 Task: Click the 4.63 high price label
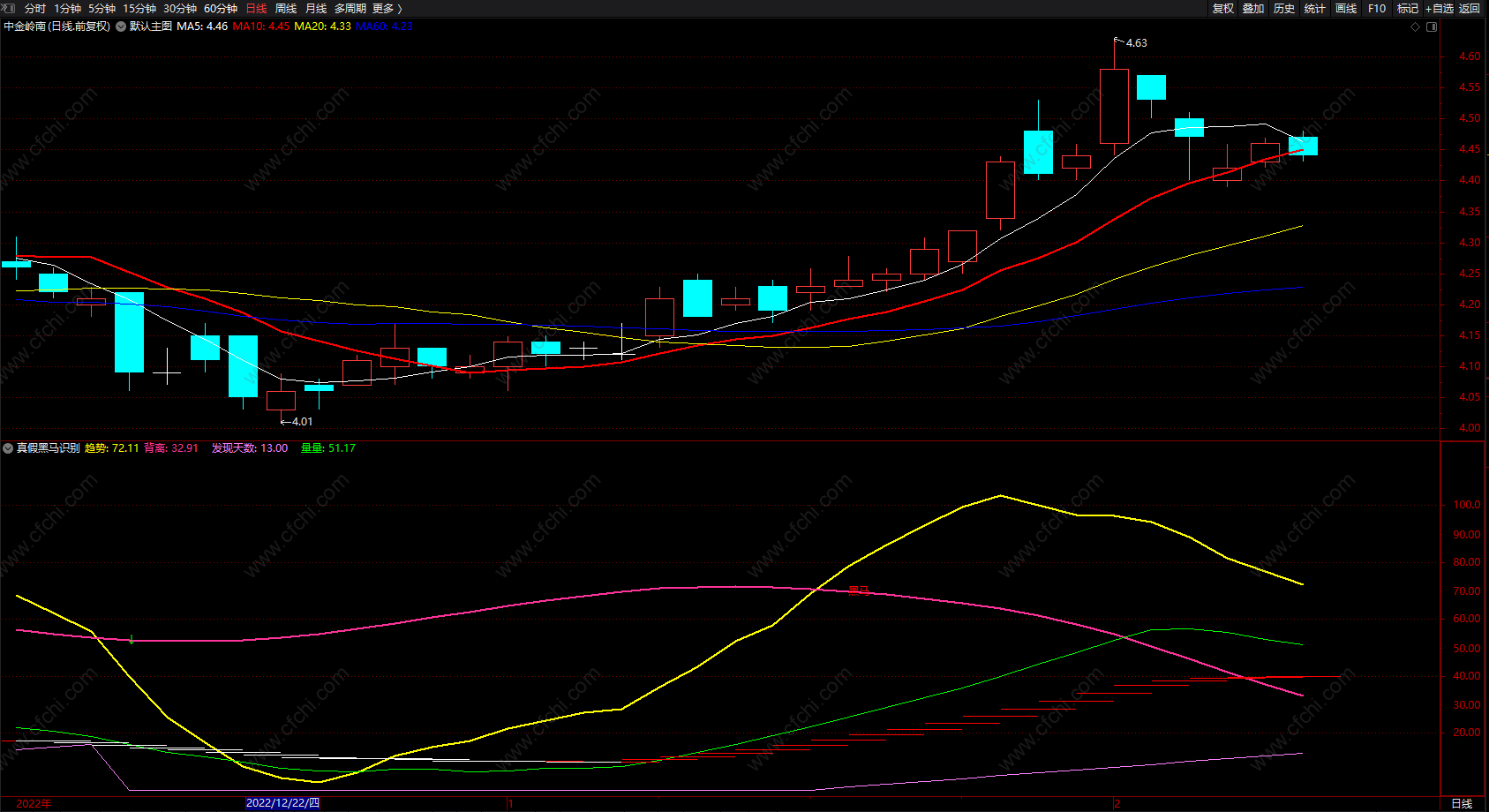(x=1137, y=43)
